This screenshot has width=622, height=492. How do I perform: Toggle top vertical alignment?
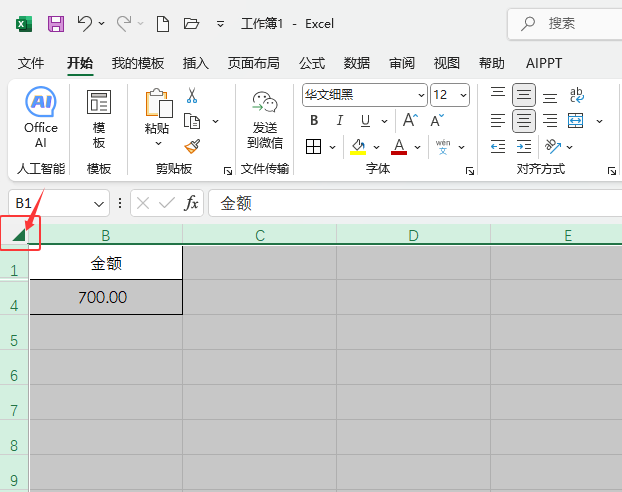pos(498,93)
